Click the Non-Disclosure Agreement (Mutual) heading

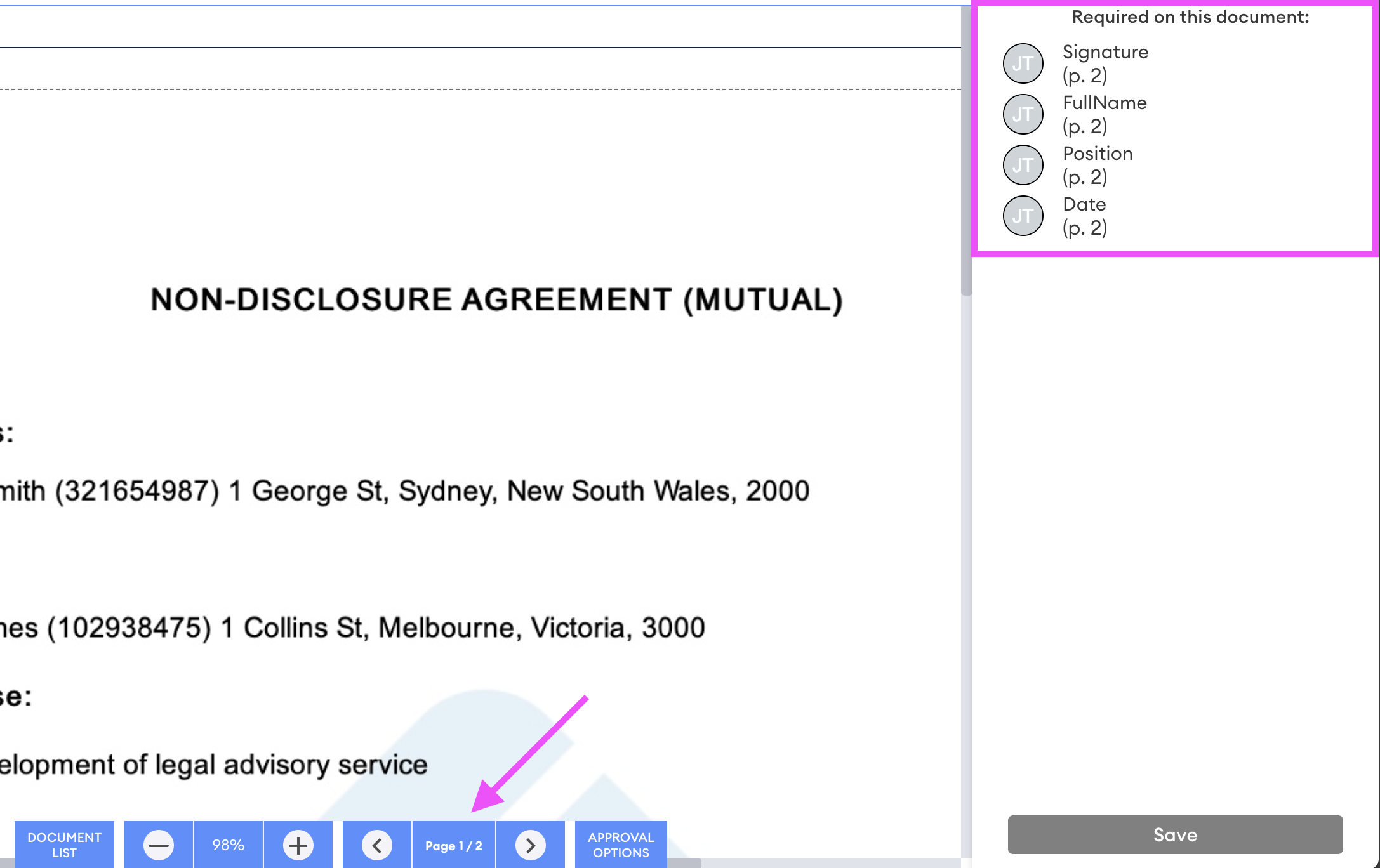497,299
